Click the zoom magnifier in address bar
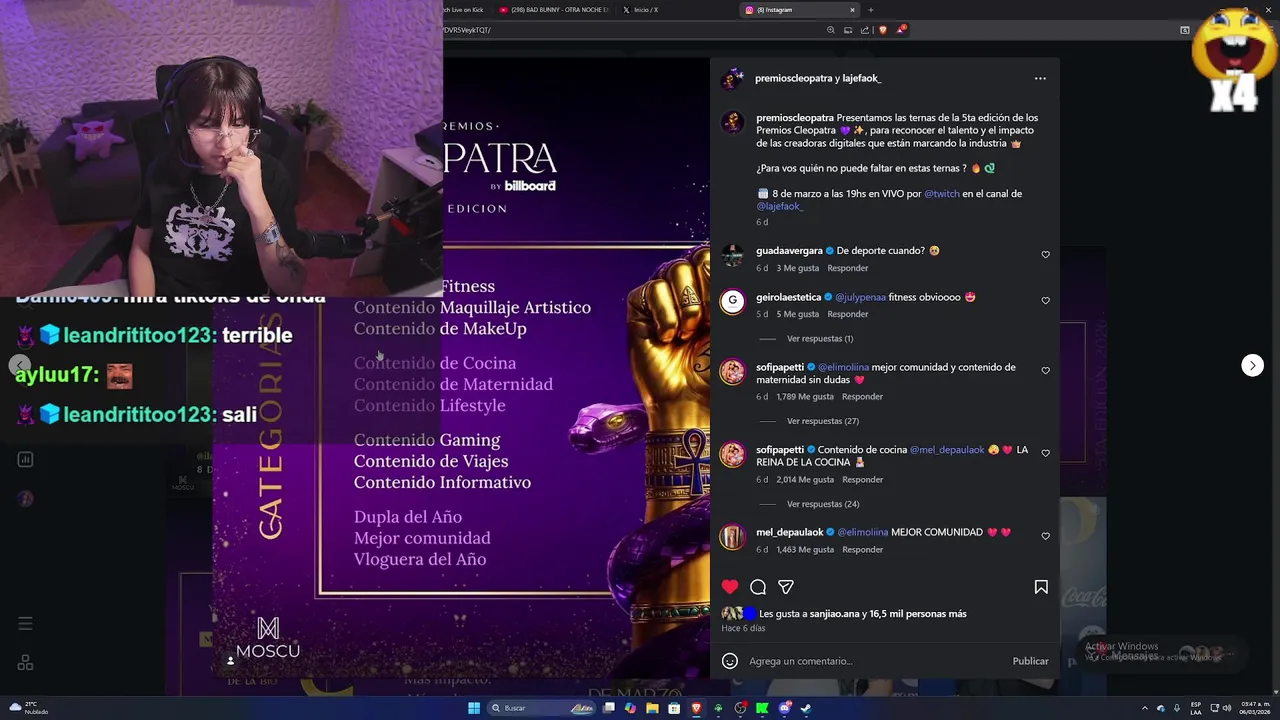 point(830,30)
